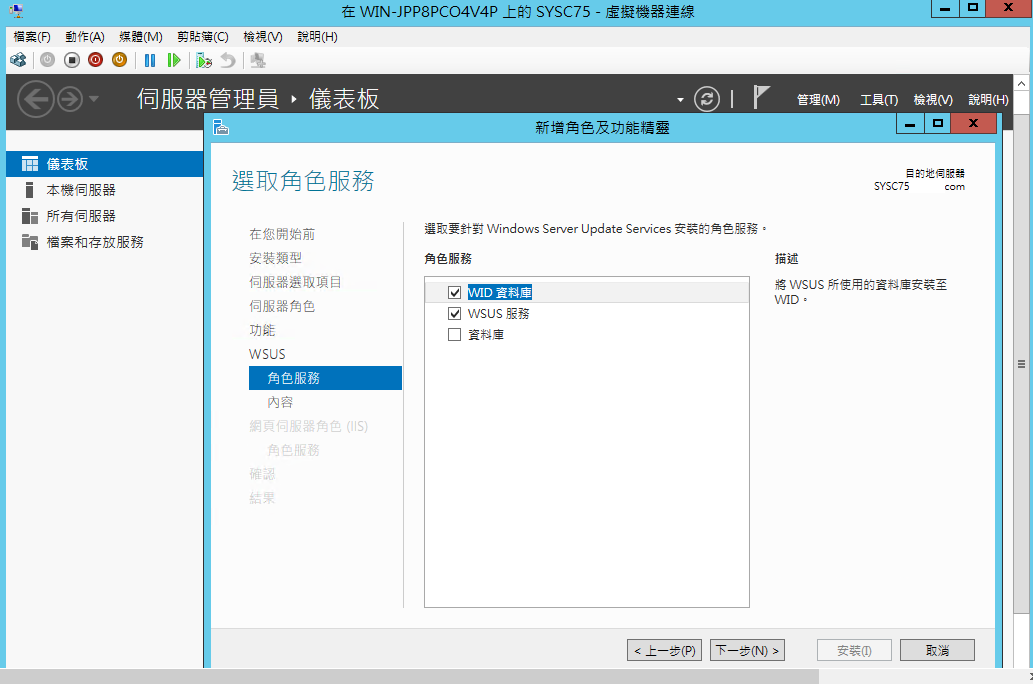Image resolution: width=1033 pixels, height=684 pixels.
Task: Check the unchecked 資料庫 checkbox
Action: click(455, 335)
